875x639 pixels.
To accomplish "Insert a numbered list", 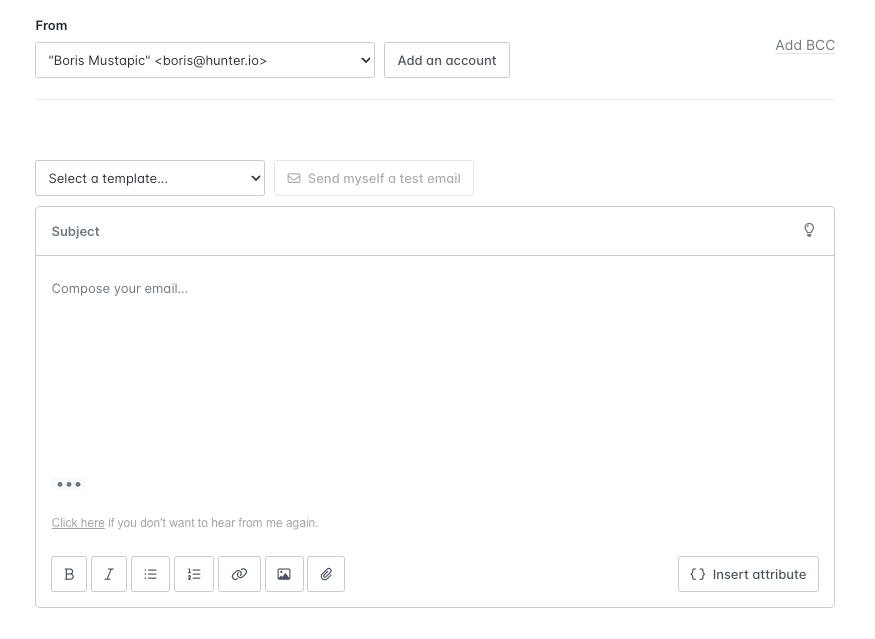I will pos(194,574).
